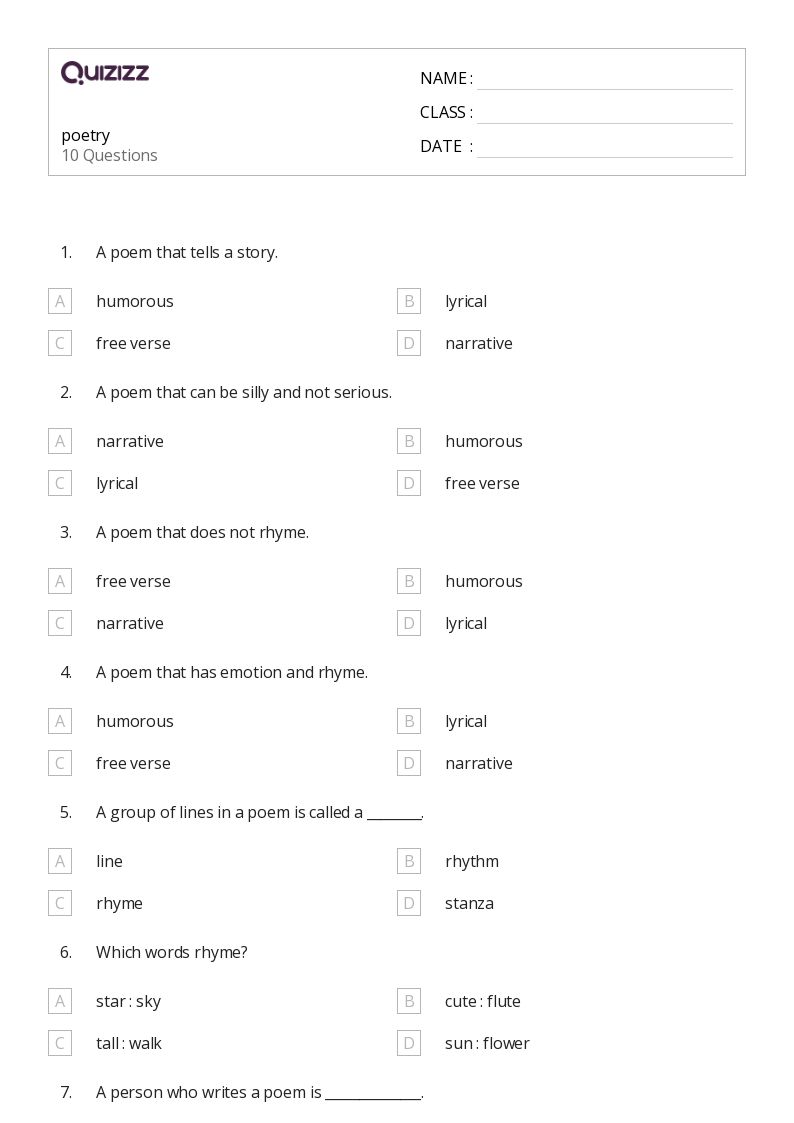Click the NAME input line
This screenshot has width=794, height=1123.
(x=605, y=80)
